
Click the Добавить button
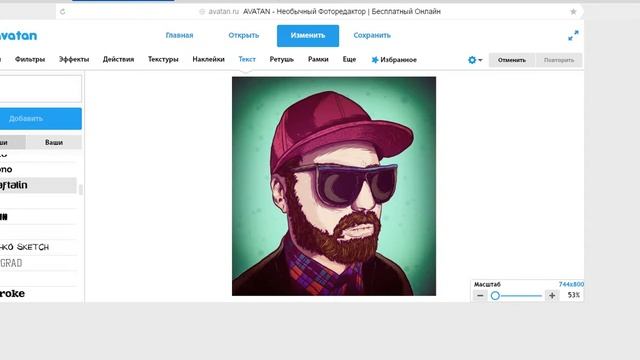click(x=40, y=119)
